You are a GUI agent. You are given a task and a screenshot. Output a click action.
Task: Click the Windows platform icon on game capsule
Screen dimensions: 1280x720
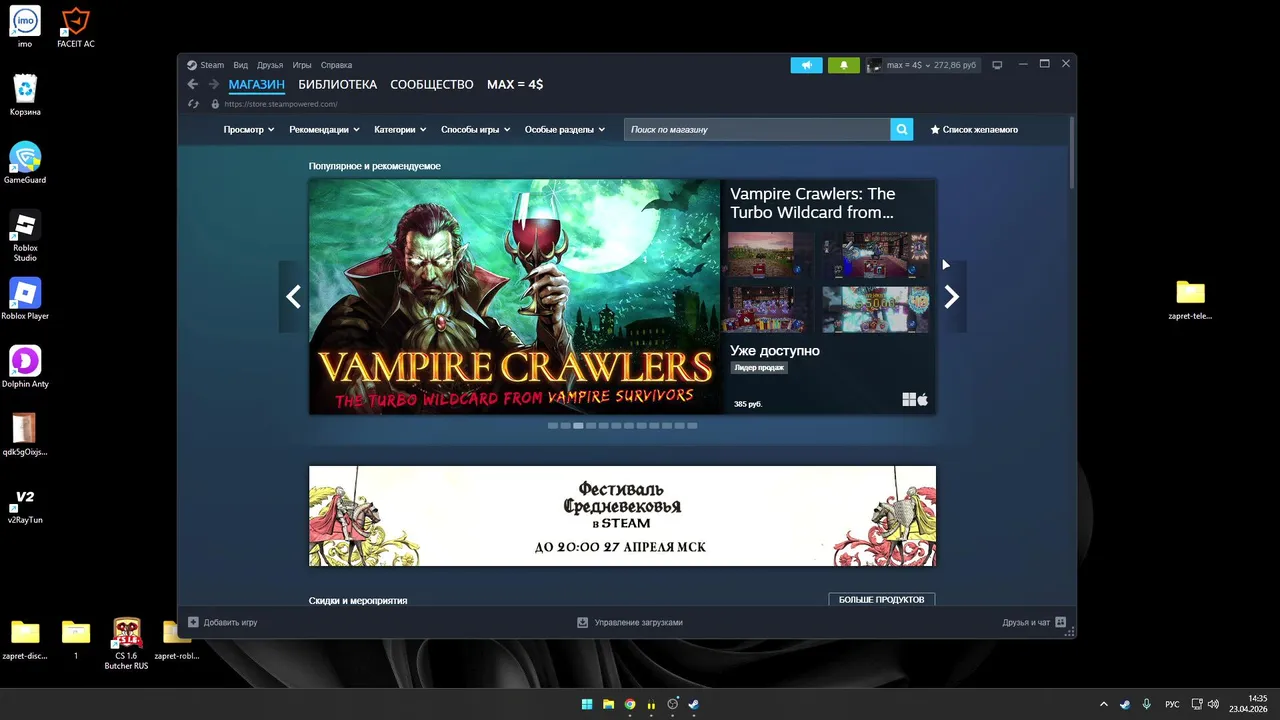[x=909, y=400]
